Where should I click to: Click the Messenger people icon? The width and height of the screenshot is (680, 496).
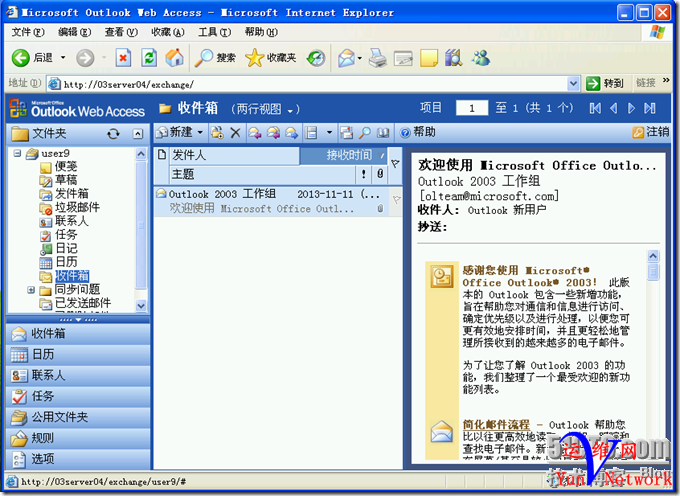tap(481, 58)
